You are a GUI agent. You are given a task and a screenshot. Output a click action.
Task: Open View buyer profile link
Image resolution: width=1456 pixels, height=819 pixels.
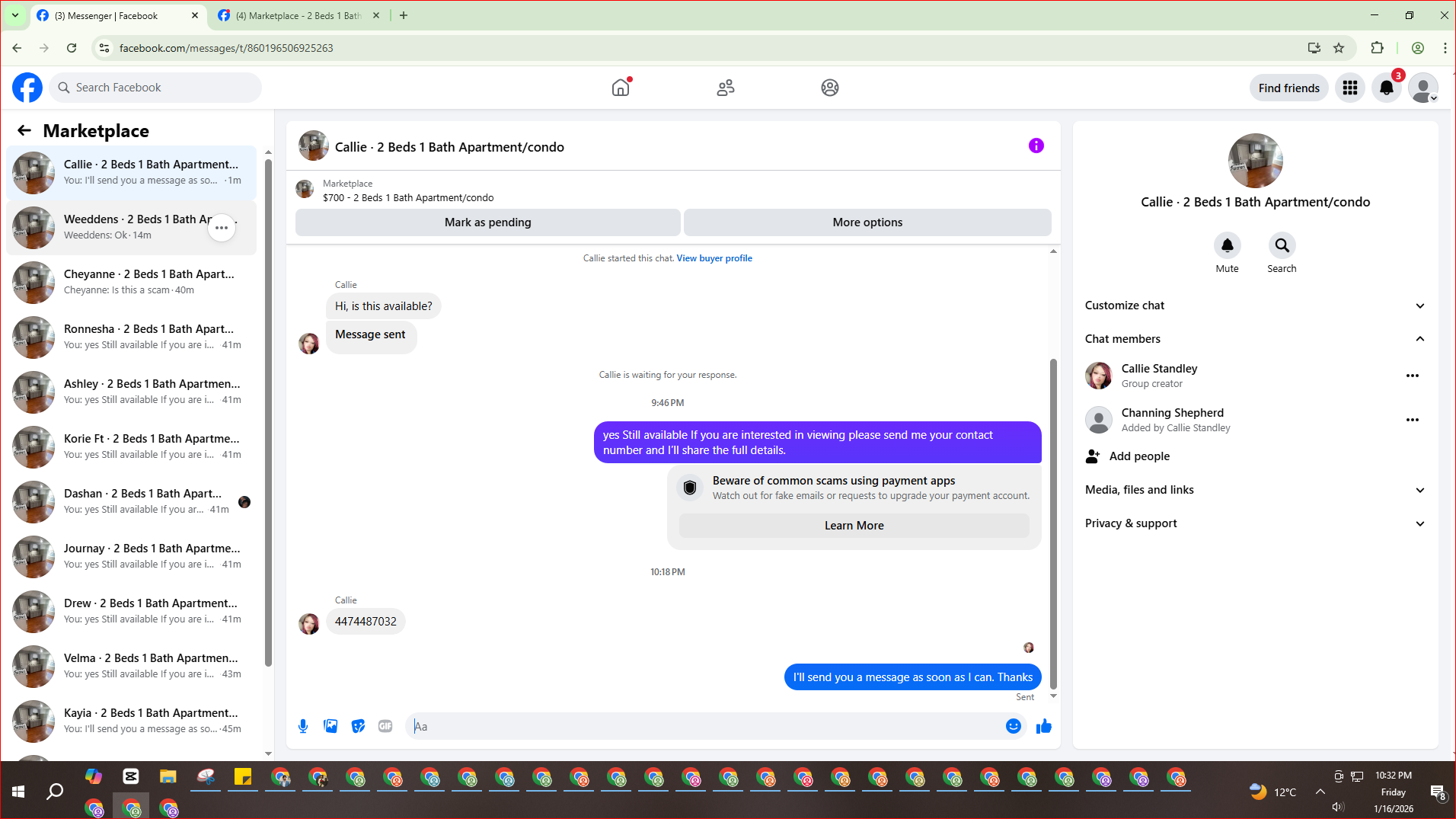[714, 258]
